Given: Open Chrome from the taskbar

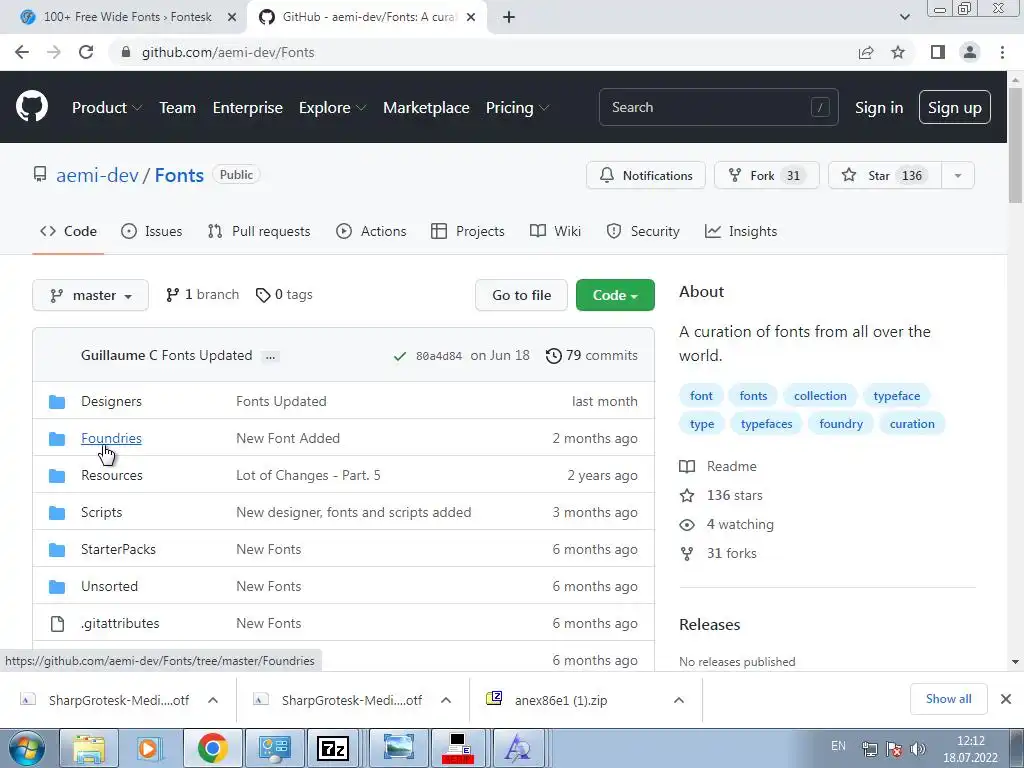Looking at the screenshot, I should coord(212,748).
